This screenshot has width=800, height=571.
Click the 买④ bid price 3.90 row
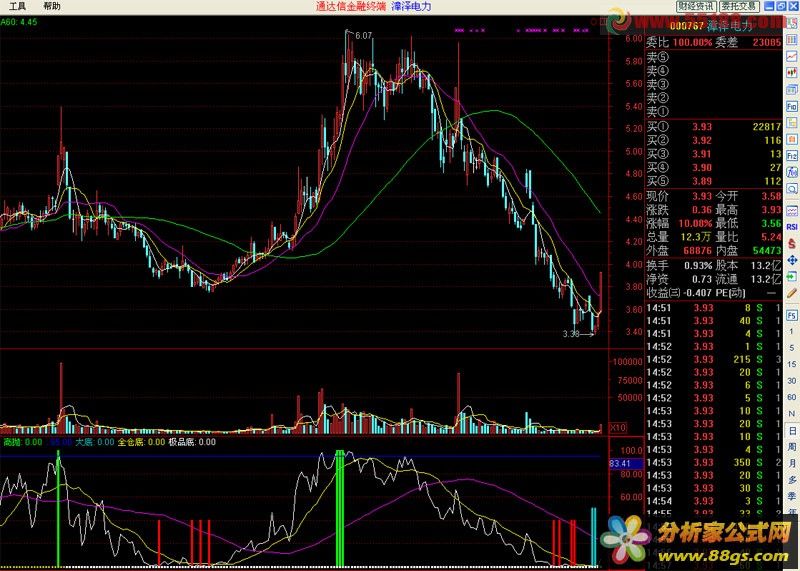tap(714, 167)
